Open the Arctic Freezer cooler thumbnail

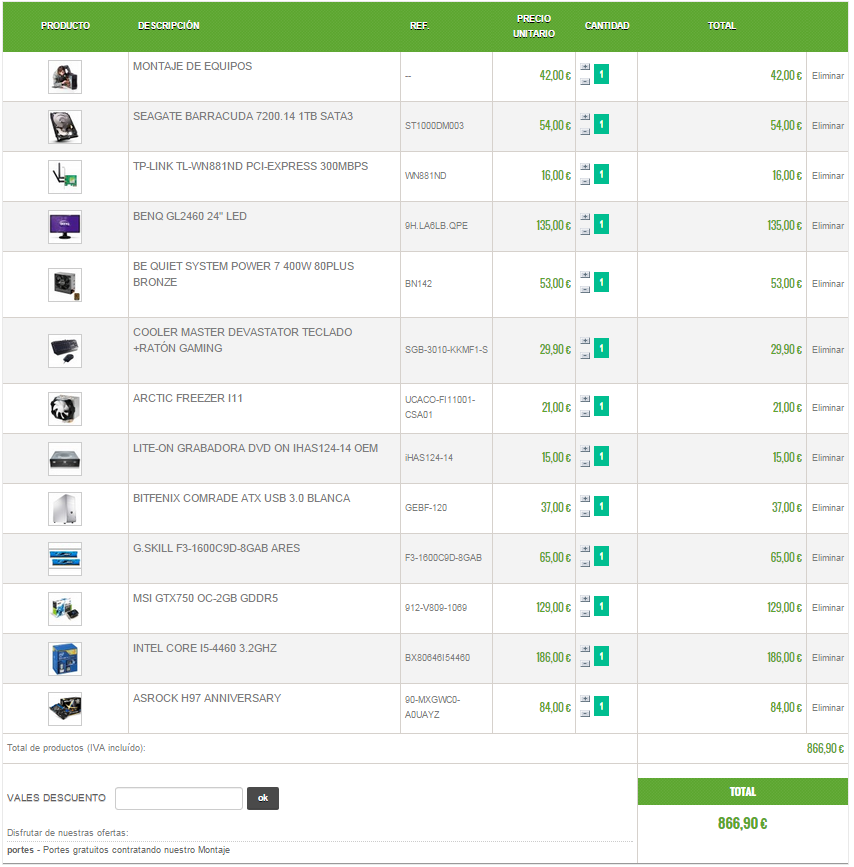[65, 409]
